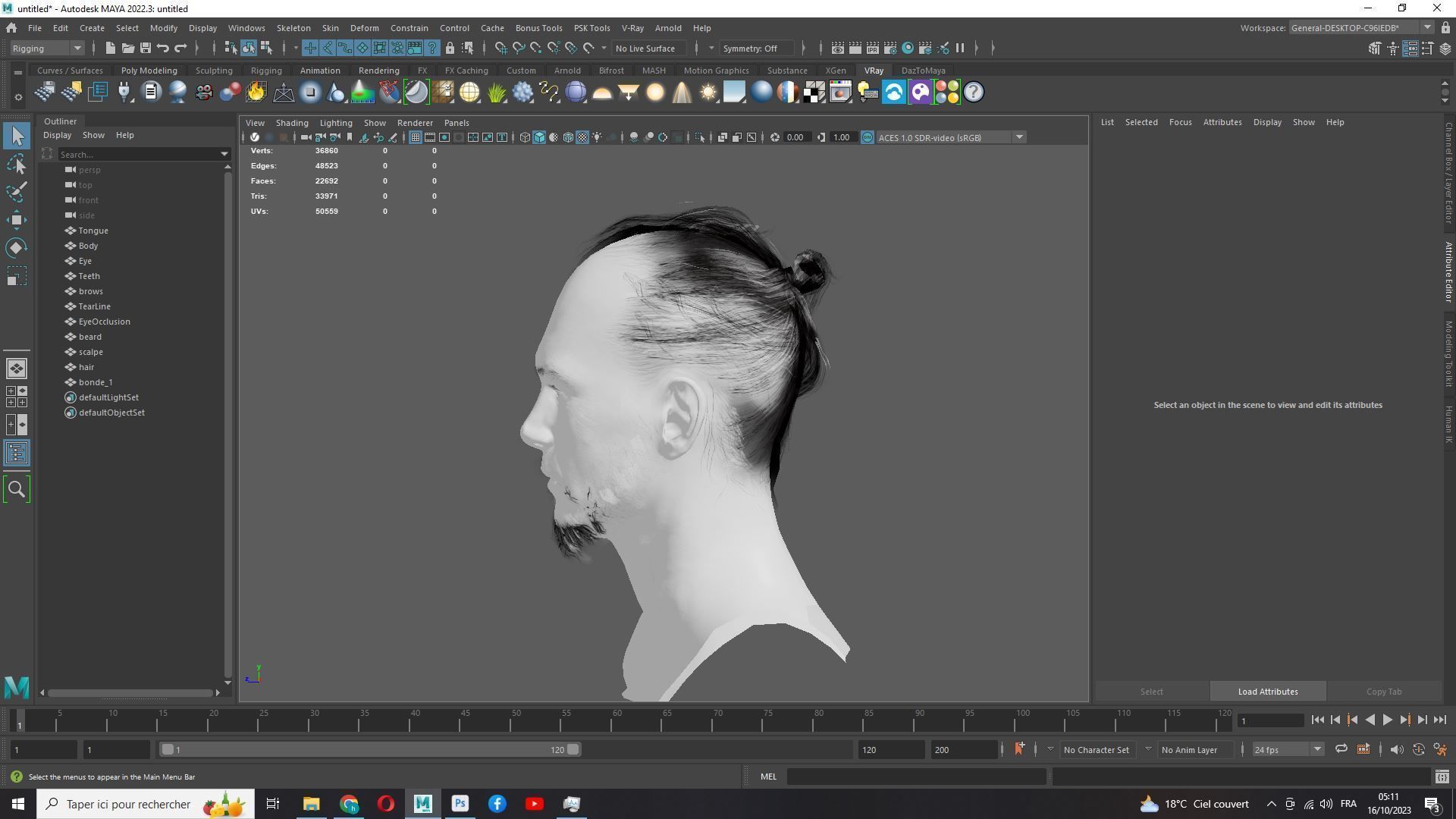Go to end of playback range button
This screenshot has height=819, width=1456.
pyautogui.click(x=1440, y=720)
